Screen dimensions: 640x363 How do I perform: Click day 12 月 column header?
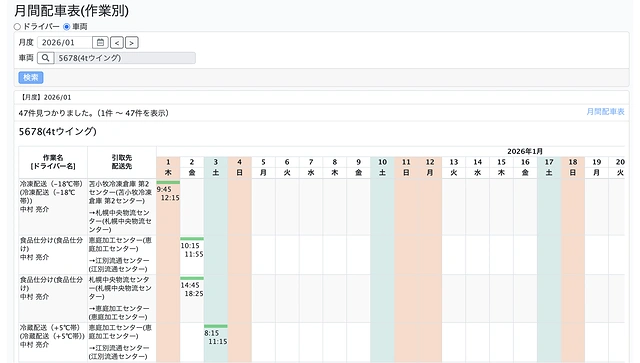(x=430, y=167)
